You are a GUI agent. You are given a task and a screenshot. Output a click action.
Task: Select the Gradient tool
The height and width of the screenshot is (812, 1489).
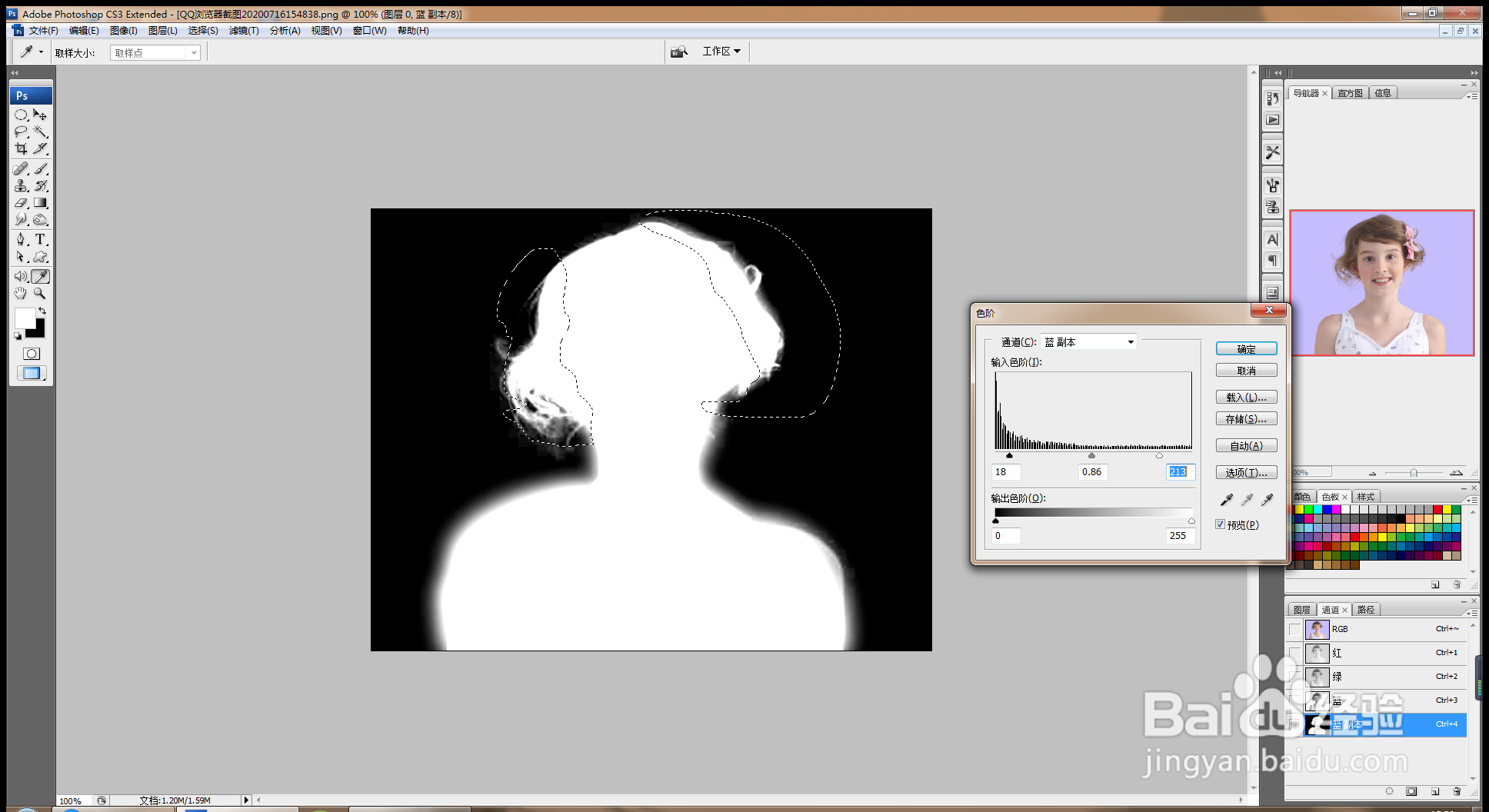(x=41, y=203)
